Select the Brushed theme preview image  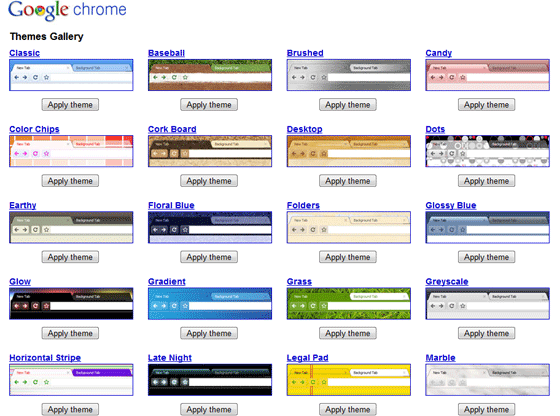(349, 75)
